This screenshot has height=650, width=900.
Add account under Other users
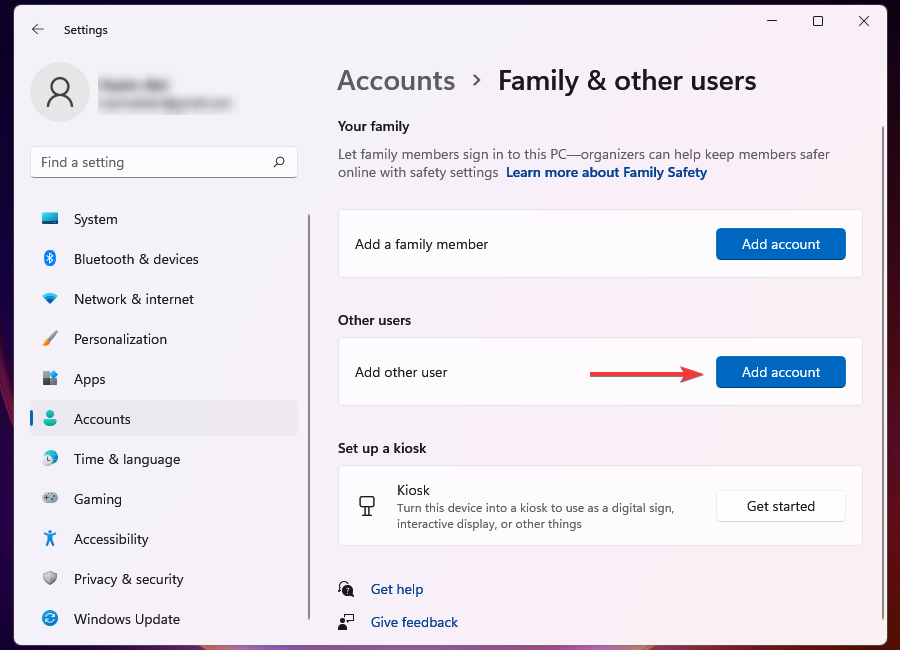(x=780, y=372)
